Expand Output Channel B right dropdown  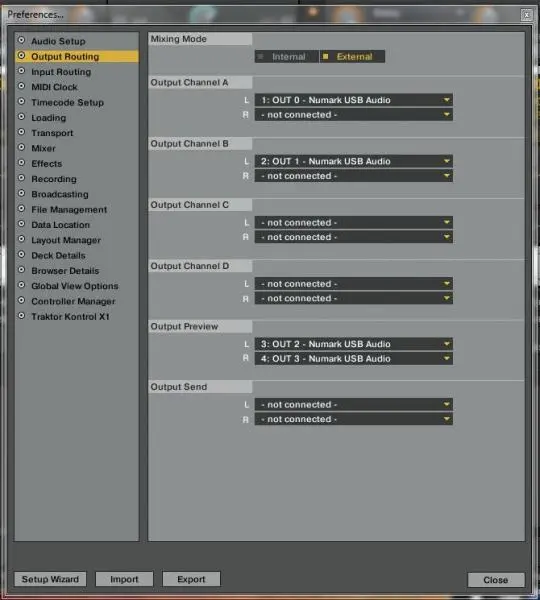pyautogui.click(x=354, y=176)
